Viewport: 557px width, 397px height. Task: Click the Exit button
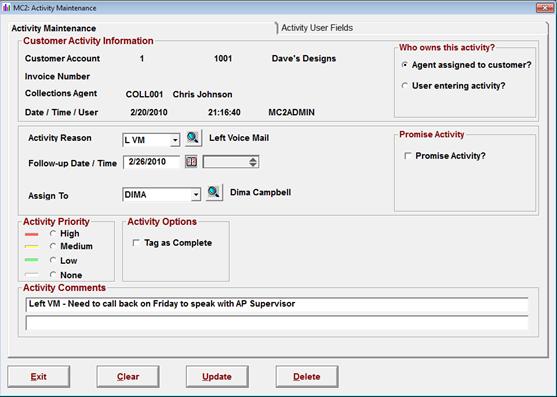click(38, 376)
